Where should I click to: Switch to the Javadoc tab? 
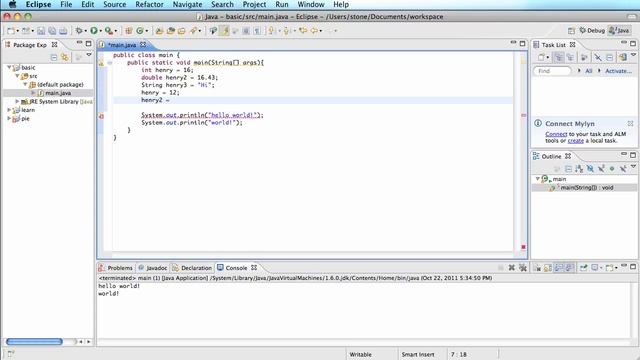[153, 268]
